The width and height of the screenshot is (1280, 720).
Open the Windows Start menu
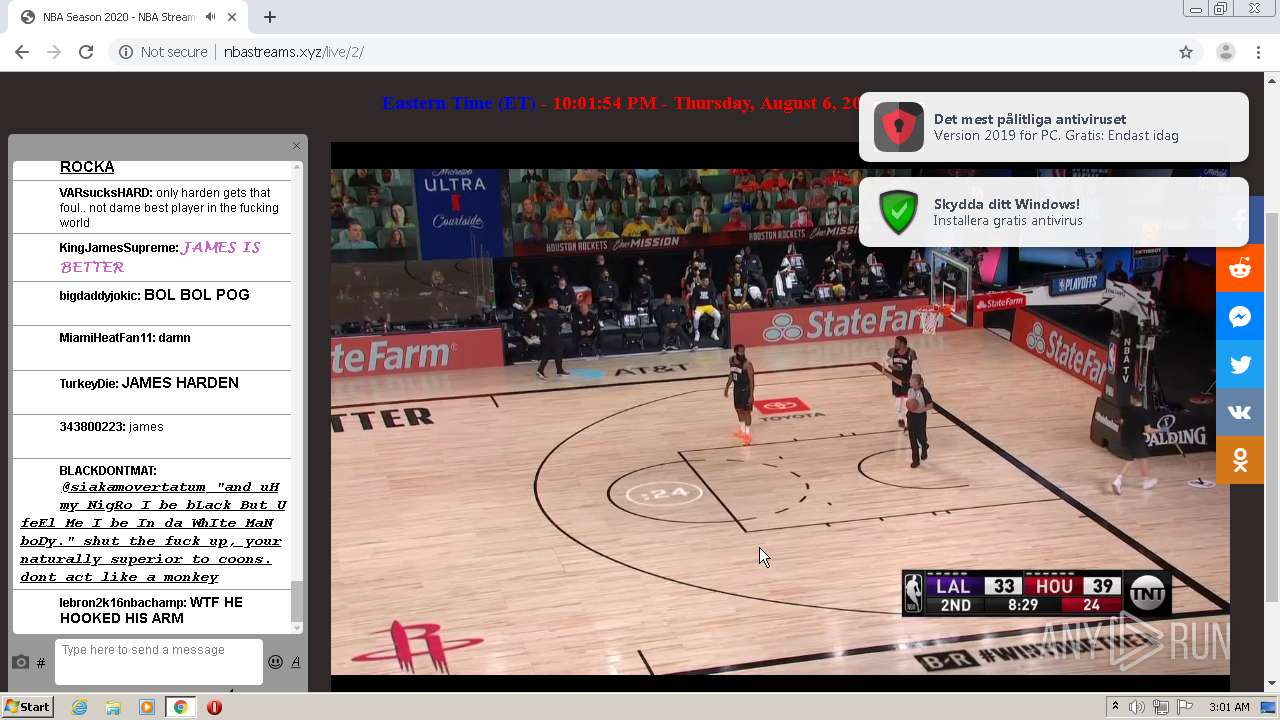(27, 707)
